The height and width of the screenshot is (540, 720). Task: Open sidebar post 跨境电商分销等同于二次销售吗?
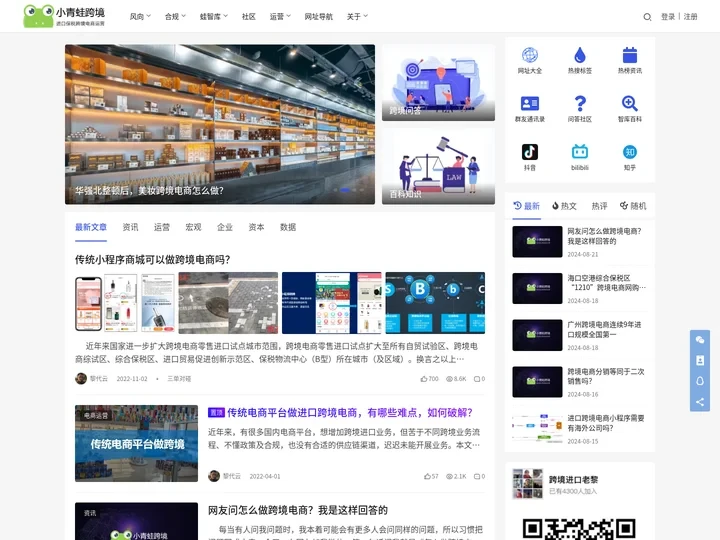606,376
